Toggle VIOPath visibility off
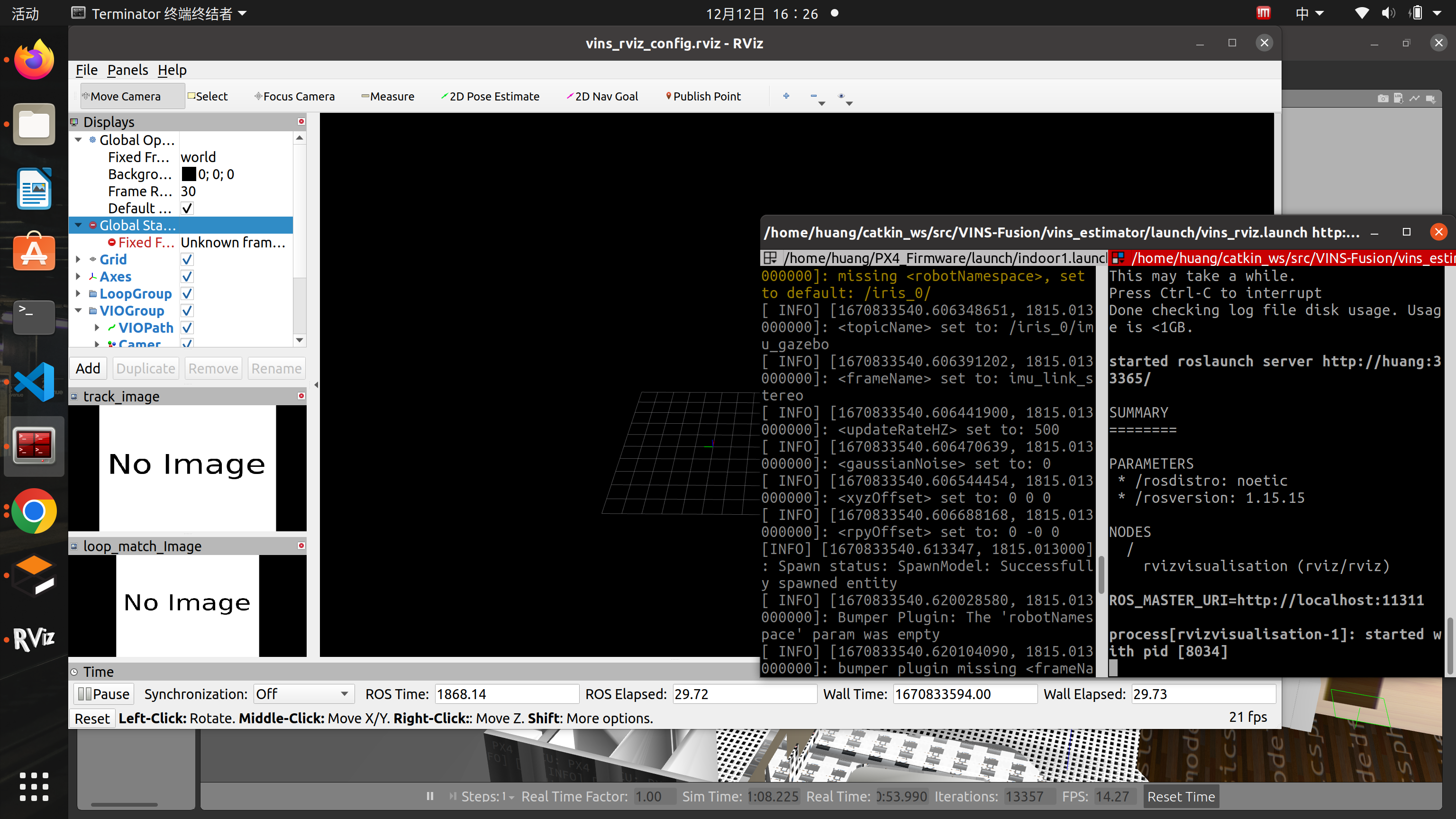This screenshot has width=1456, height=819. (187, 327)
